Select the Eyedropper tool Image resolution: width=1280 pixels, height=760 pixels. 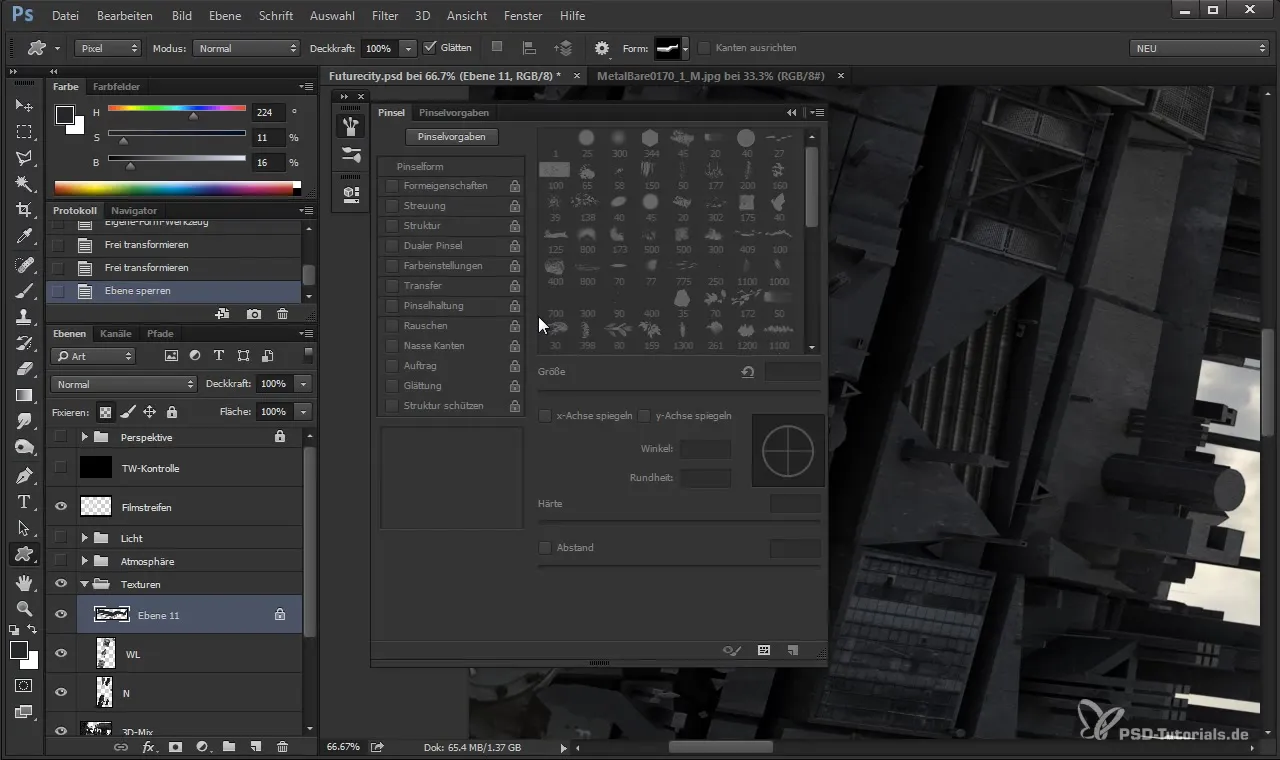(x=24, y=237)
